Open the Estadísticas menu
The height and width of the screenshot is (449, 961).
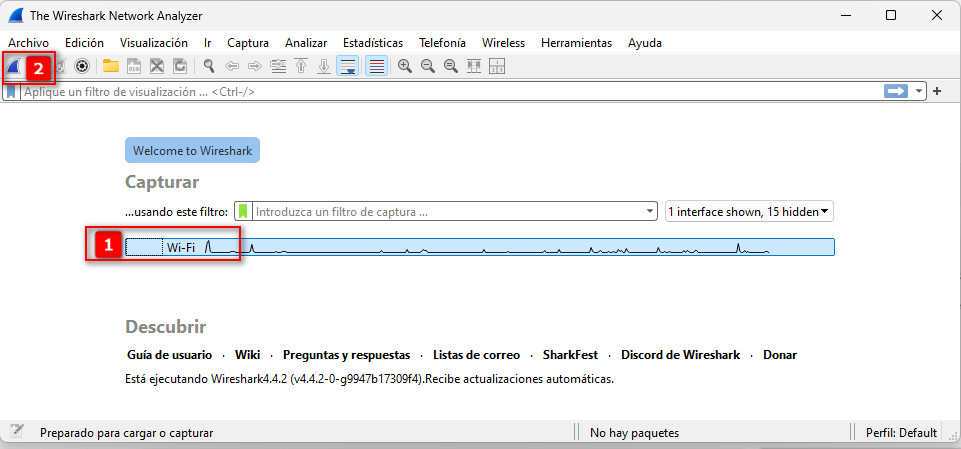coord(372,43)
